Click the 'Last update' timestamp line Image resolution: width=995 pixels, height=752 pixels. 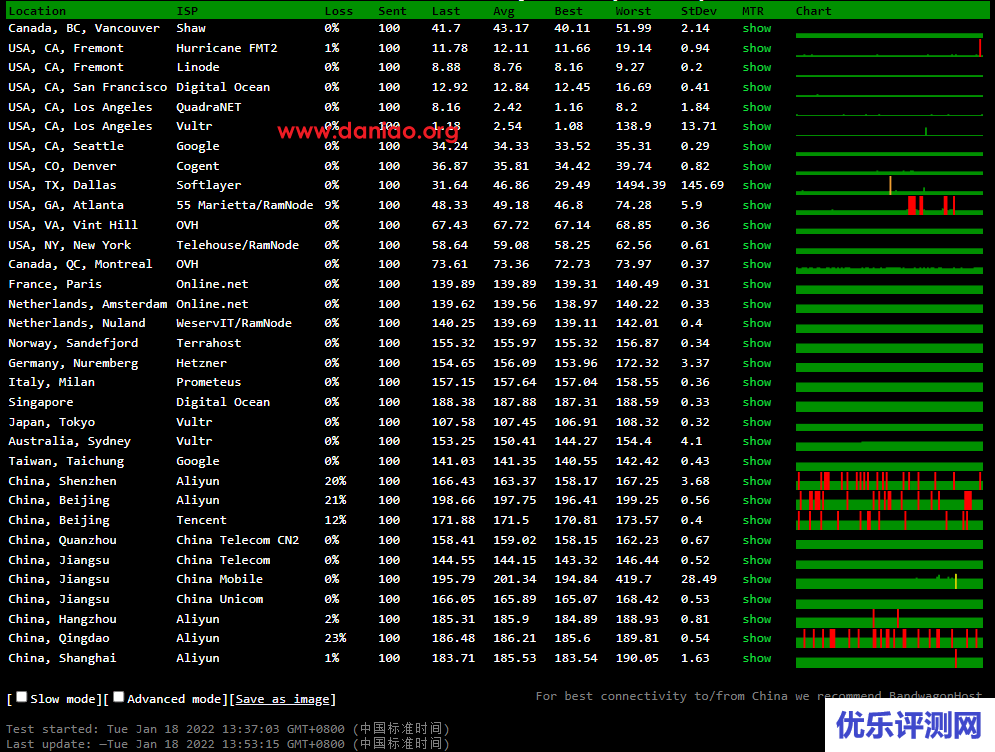[x=228, y=744]
